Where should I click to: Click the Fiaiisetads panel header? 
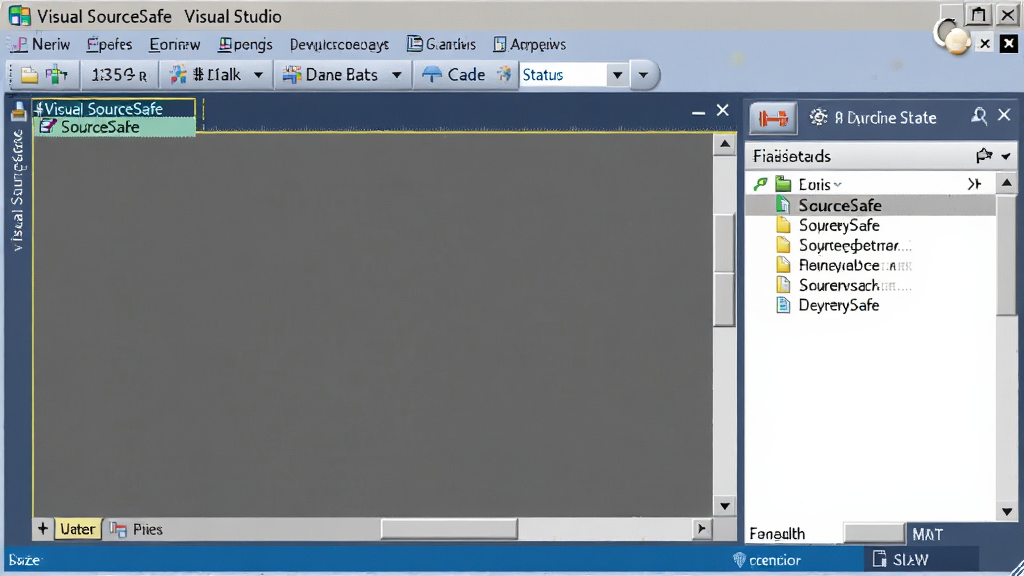pyautogui.click(x=880, y=156)
